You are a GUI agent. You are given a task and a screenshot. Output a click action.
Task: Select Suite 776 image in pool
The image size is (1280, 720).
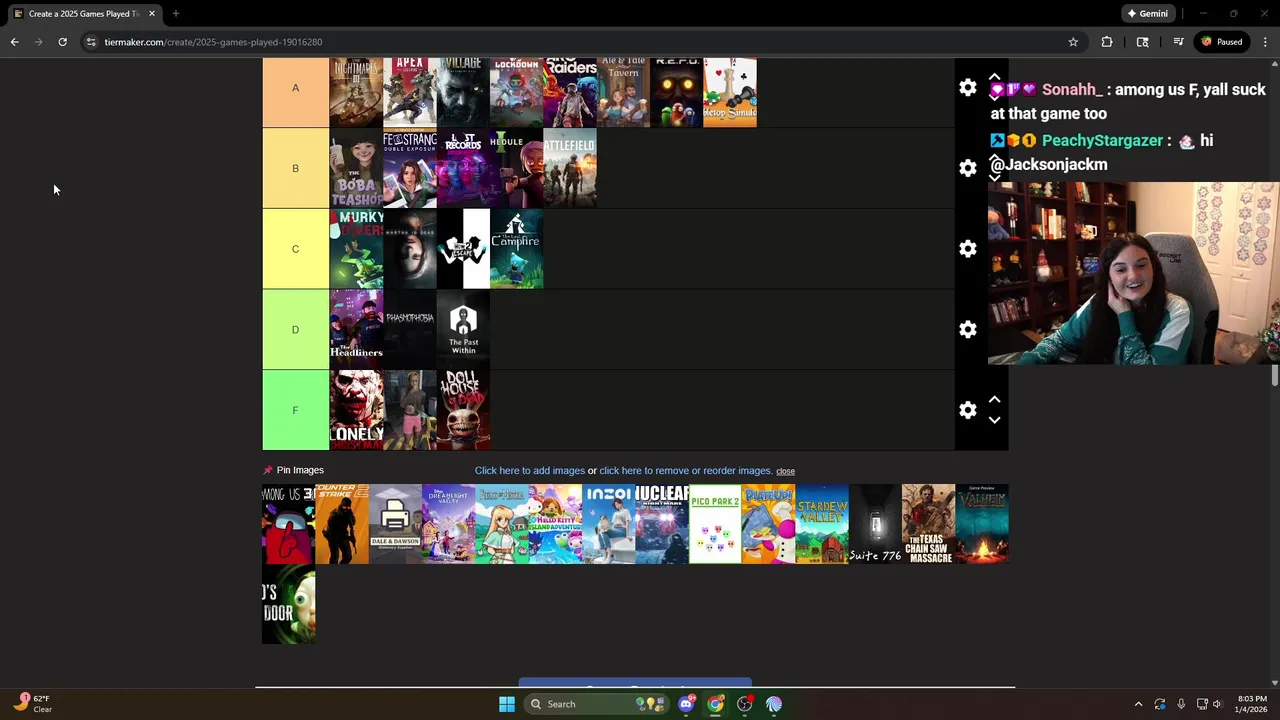point(875,524)
